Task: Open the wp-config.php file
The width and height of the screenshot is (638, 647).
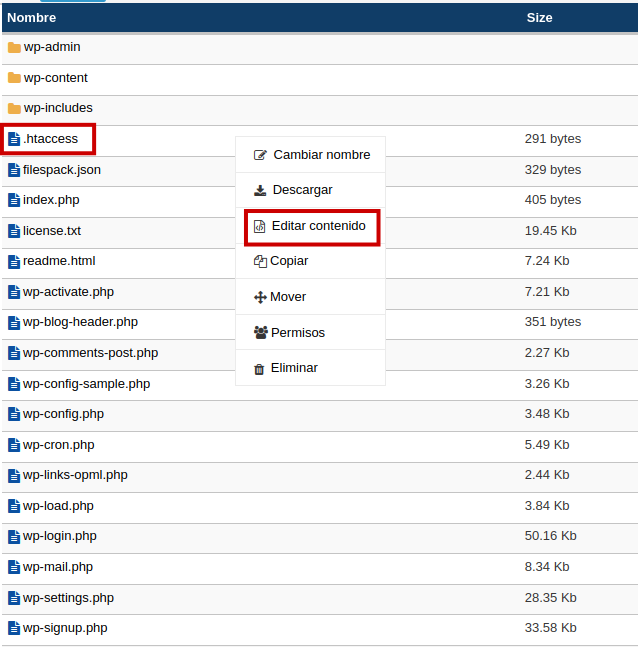Action: (x=63, y=414)
